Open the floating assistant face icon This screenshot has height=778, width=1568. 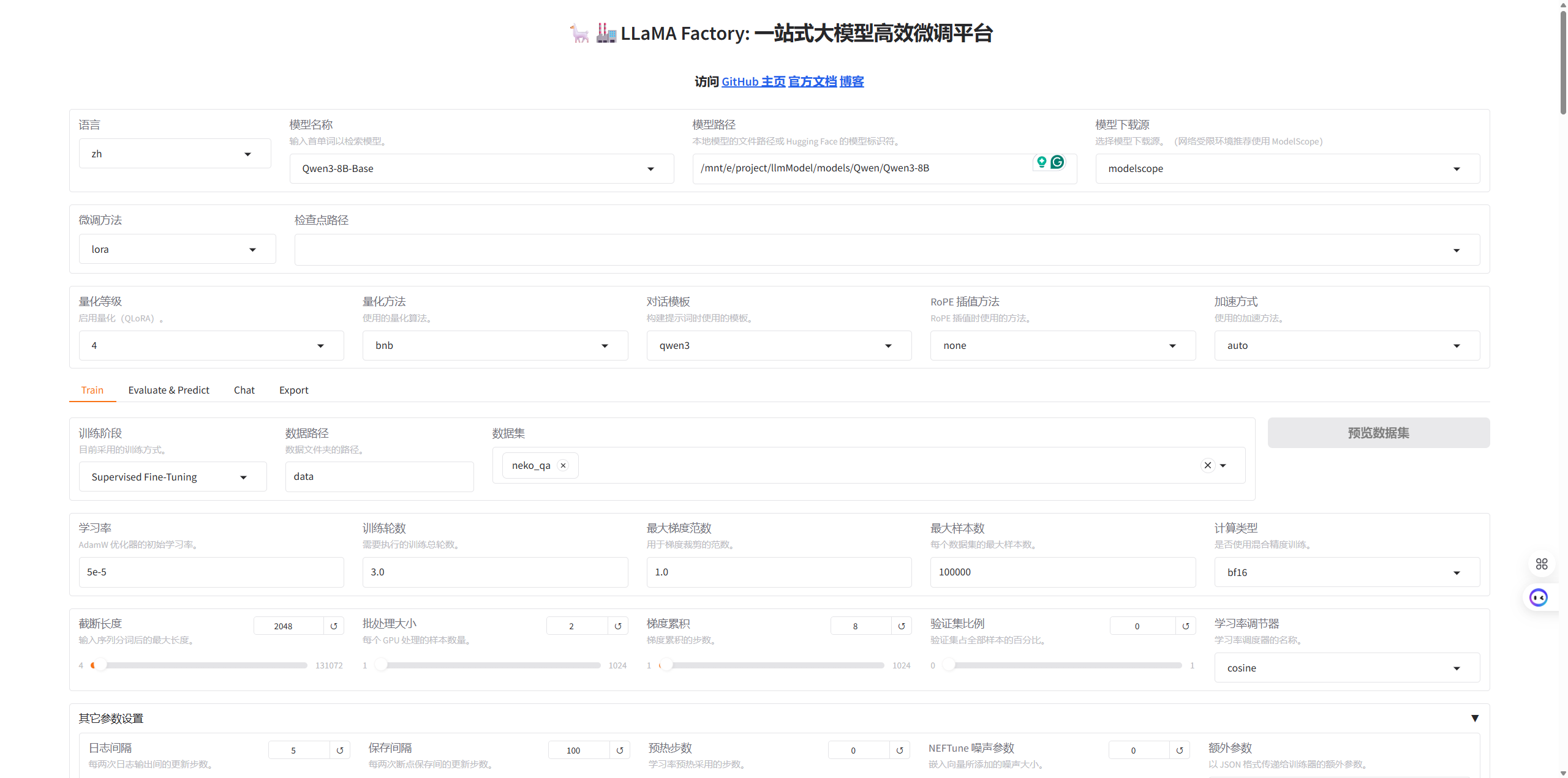coord(1539,597)
